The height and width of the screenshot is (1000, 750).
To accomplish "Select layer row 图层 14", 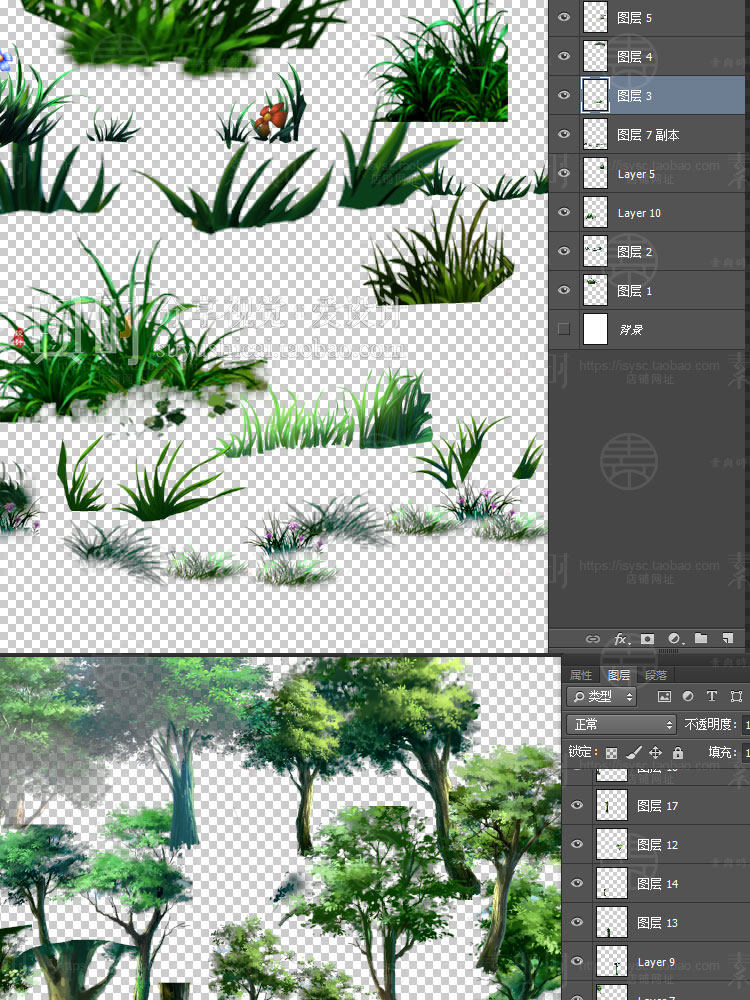I will click(657, 883).
